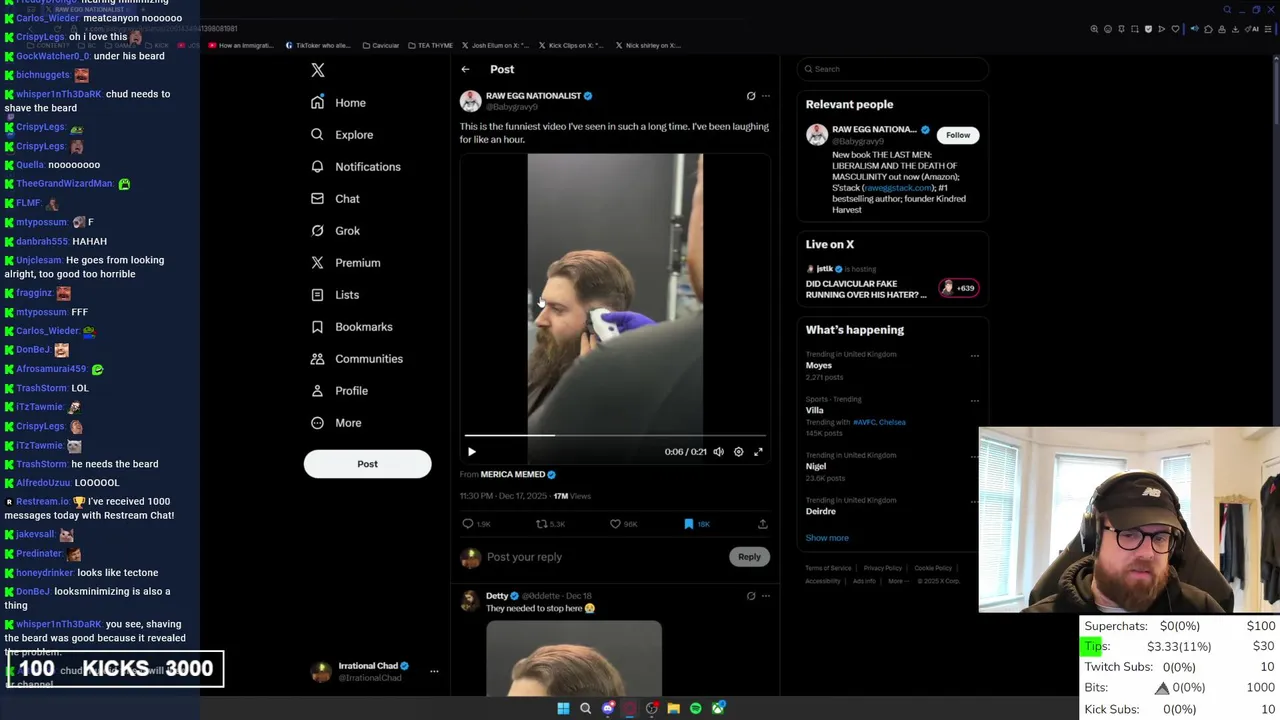Click the Windows Start button
The width and height of the screenshot is (1280, 720).
pos(563,708)
